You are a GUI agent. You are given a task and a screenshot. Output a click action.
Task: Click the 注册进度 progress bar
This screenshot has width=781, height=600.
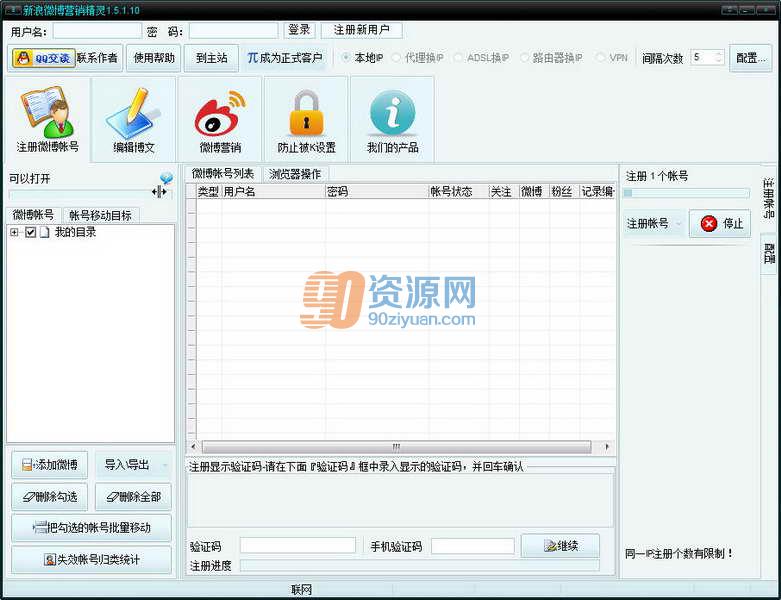419,565
